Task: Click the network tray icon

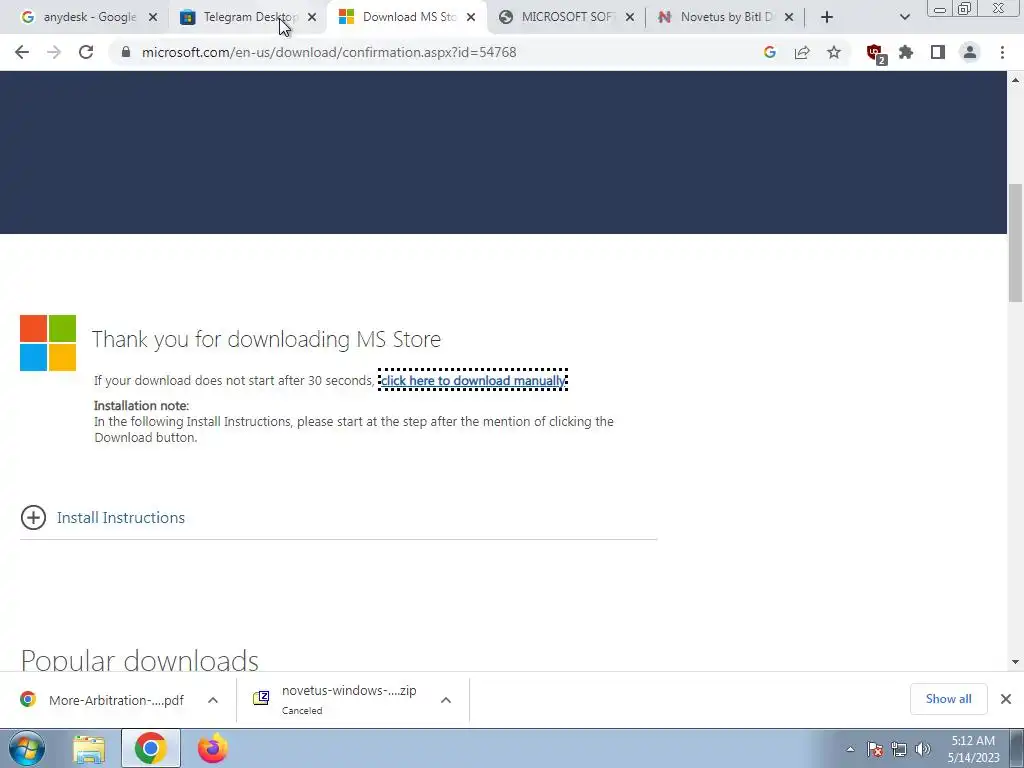Action: point(899,749)
